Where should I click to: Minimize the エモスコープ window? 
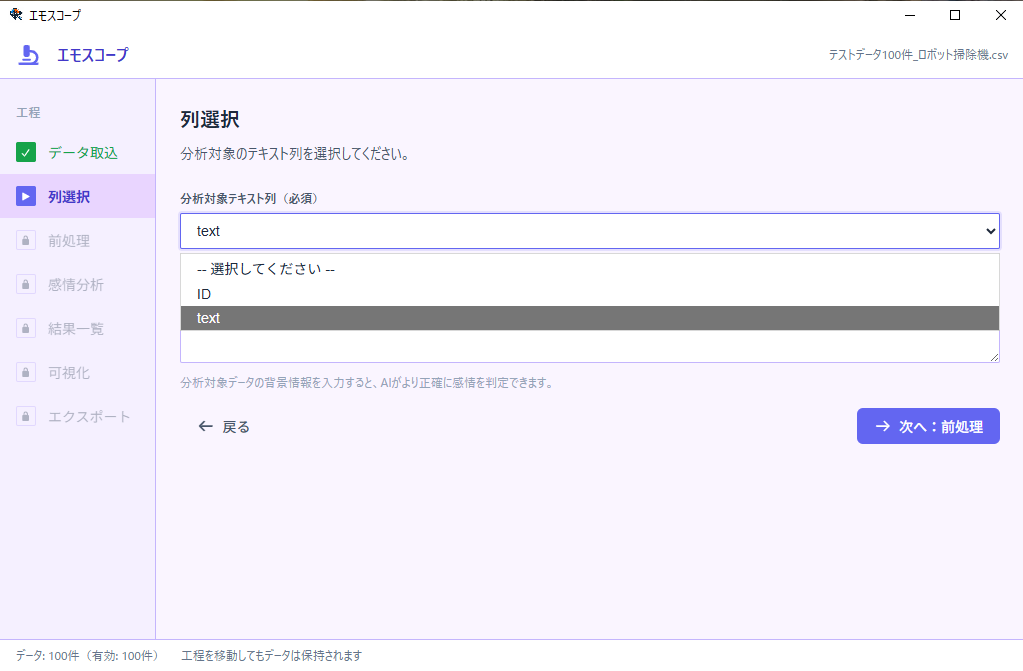909,15
